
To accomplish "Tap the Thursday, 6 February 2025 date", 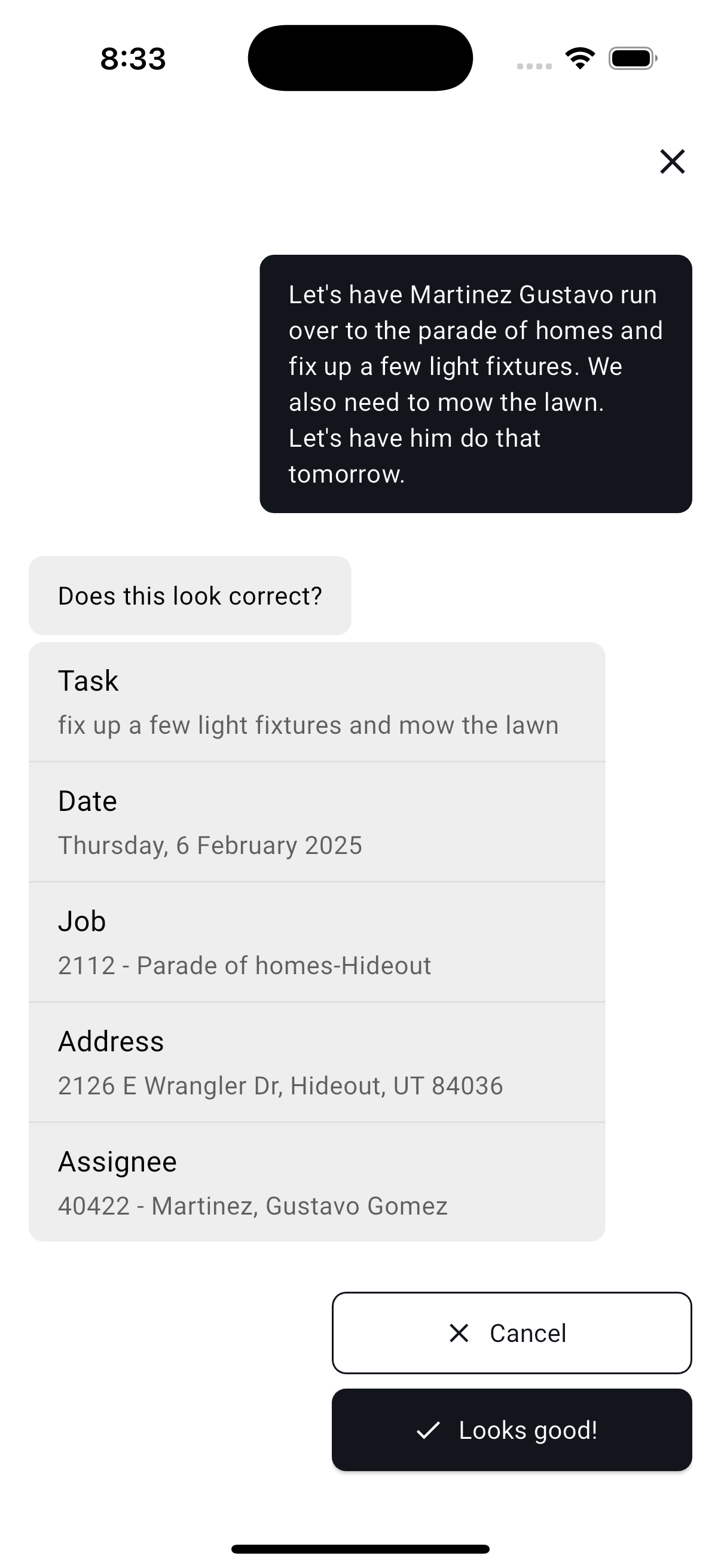I will click(x=210, y=845).
